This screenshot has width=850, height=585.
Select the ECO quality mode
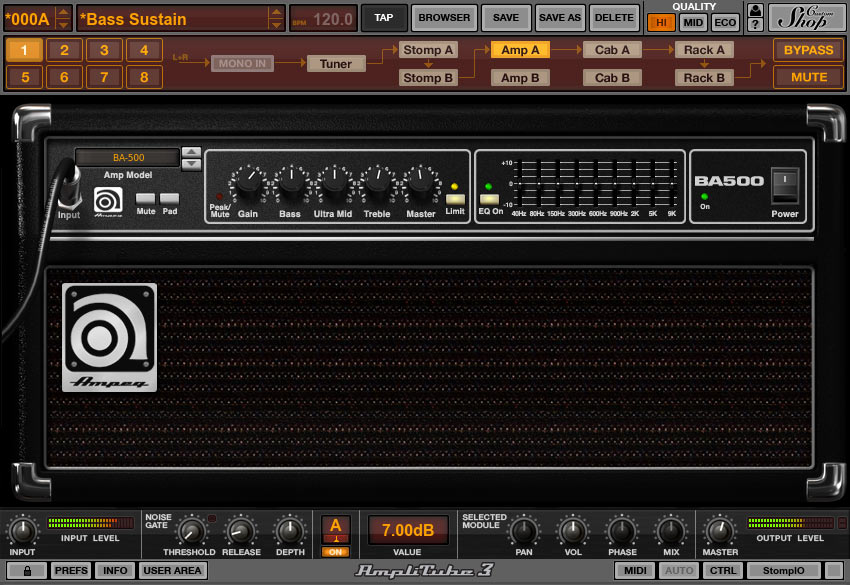(725, 22)
